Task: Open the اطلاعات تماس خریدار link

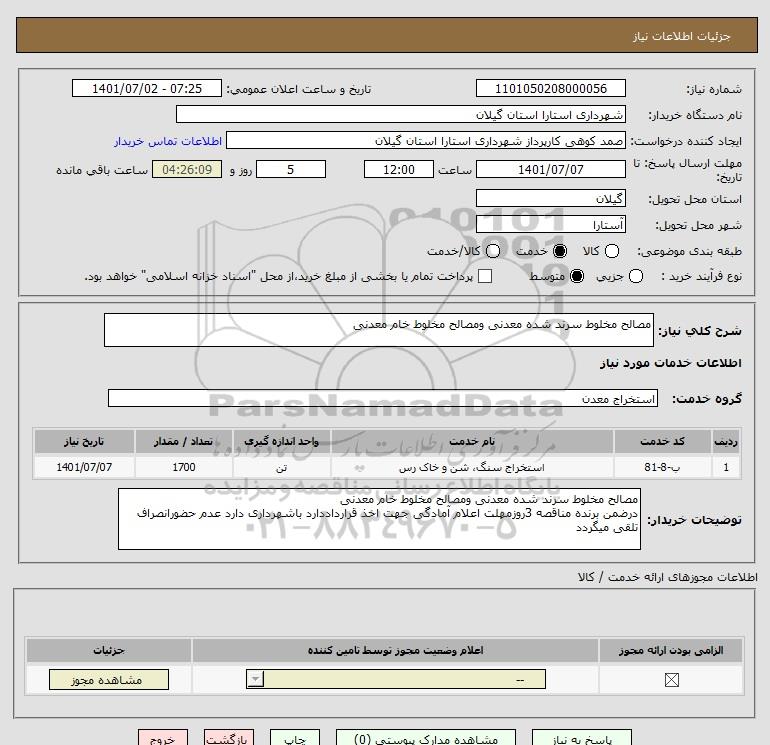Action: [168, 141]
